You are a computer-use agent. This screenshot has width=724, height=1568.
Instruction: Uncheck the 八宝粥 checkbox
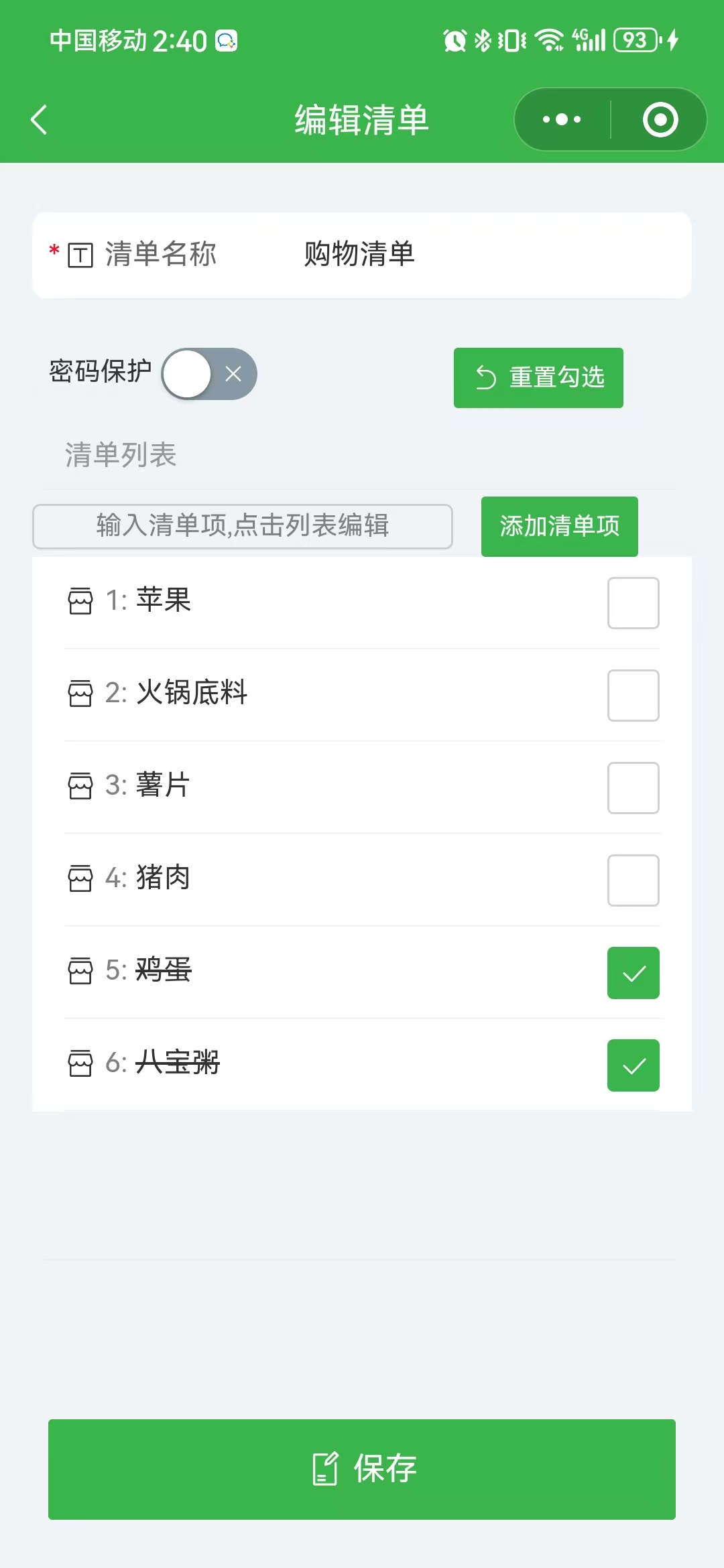[x=633, y=1065]
